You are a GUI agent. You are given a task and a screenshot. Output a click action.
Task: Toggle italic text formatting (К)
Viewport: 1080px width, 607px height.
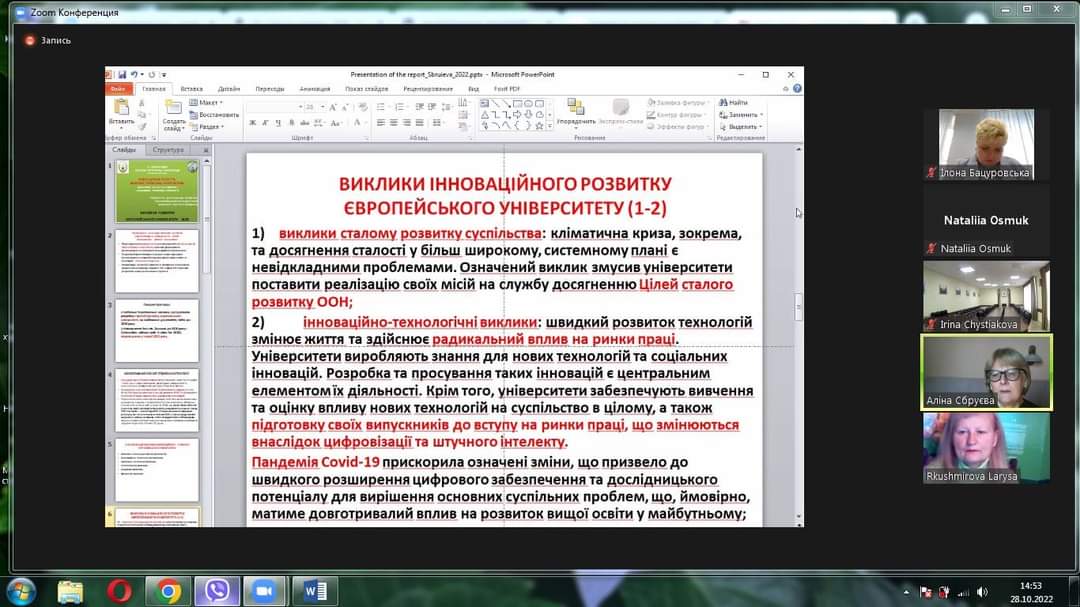(x=265, y=123)
